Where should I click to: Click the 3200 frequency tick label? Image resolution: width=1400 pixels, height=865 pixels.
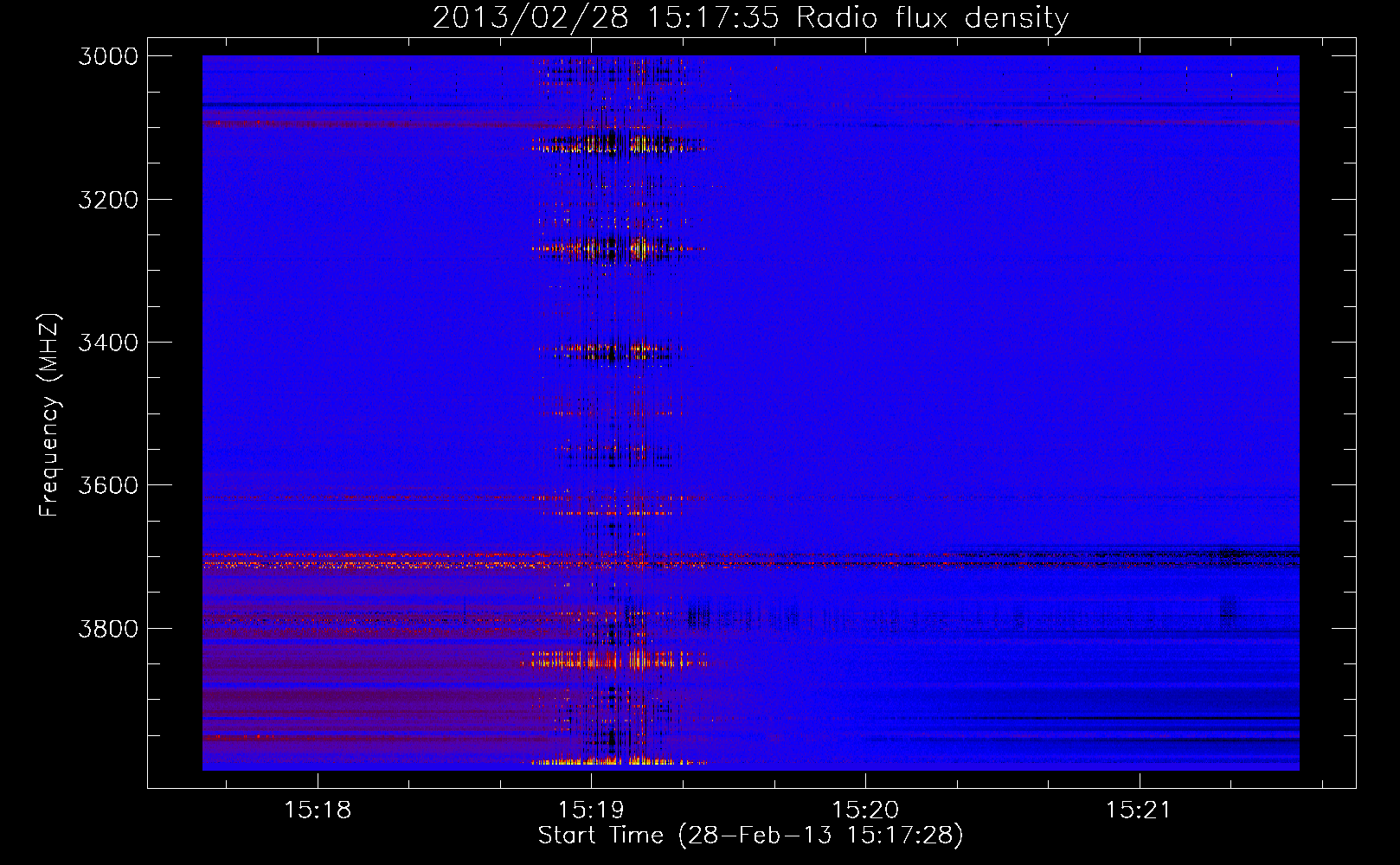pos(107,200)
